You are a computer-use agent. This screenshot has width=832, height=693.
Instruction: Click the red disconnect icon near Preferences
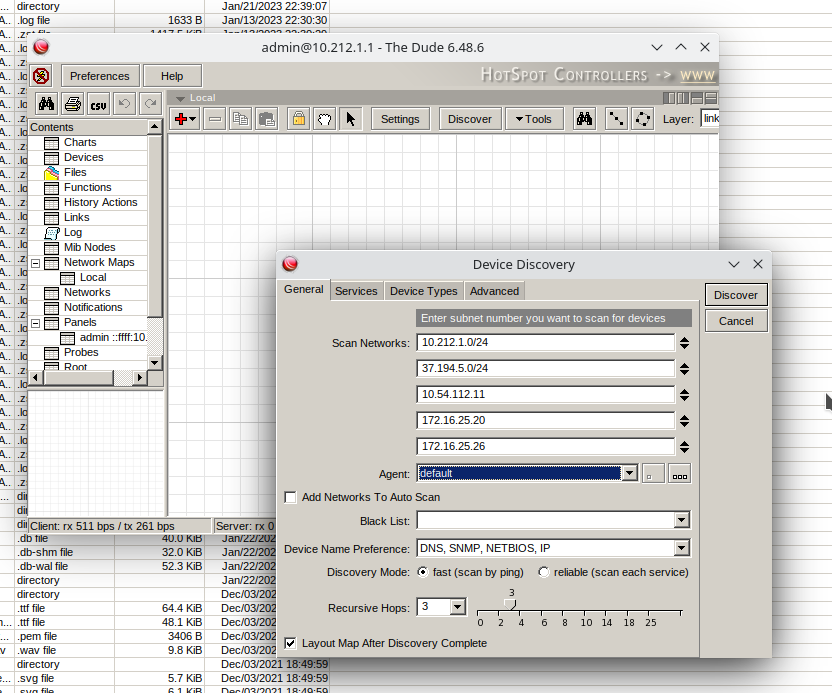click(x=40, y=76)
